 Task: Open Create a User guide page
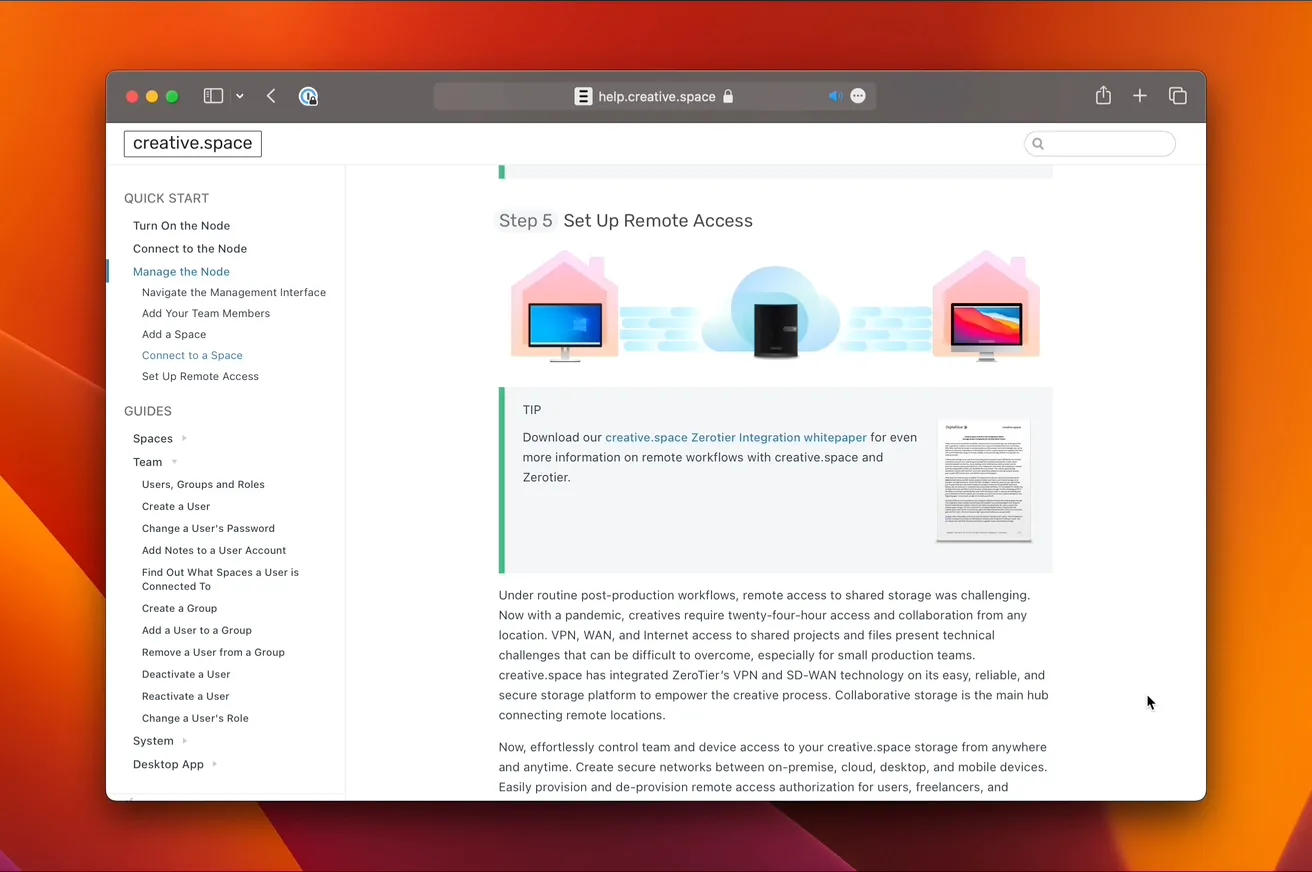tap(176, 506)
